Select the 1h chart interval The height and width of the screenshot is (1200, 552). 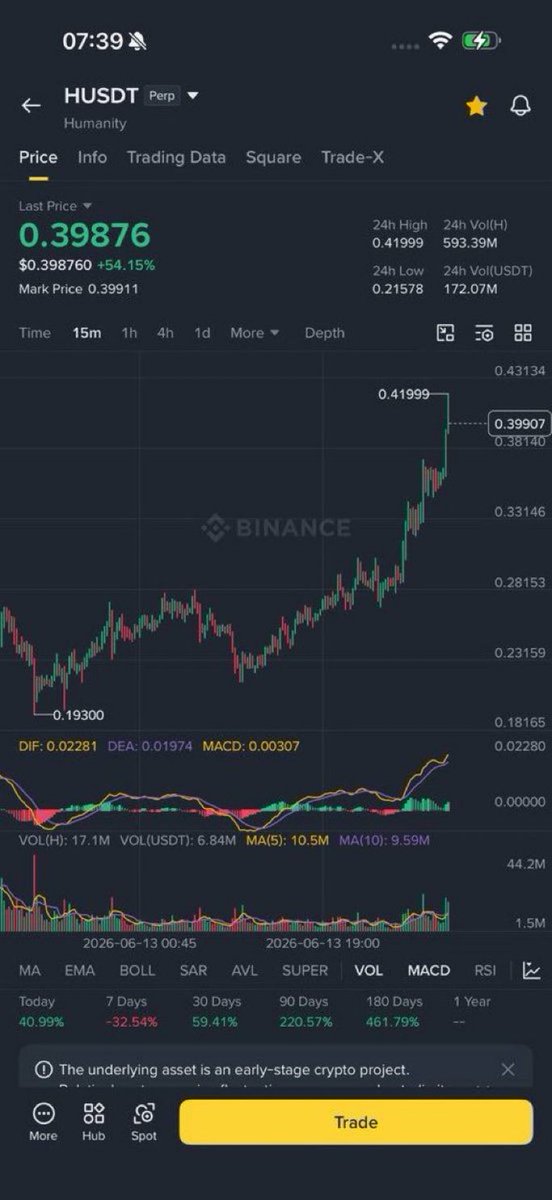tap(129, 333)
